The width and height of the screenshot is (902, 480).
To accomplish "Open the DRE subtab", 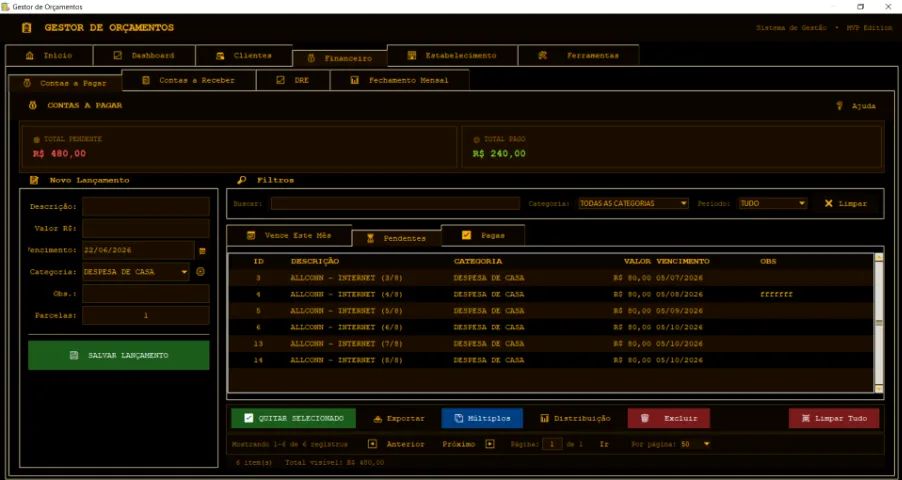I will (x=293, y=81).
